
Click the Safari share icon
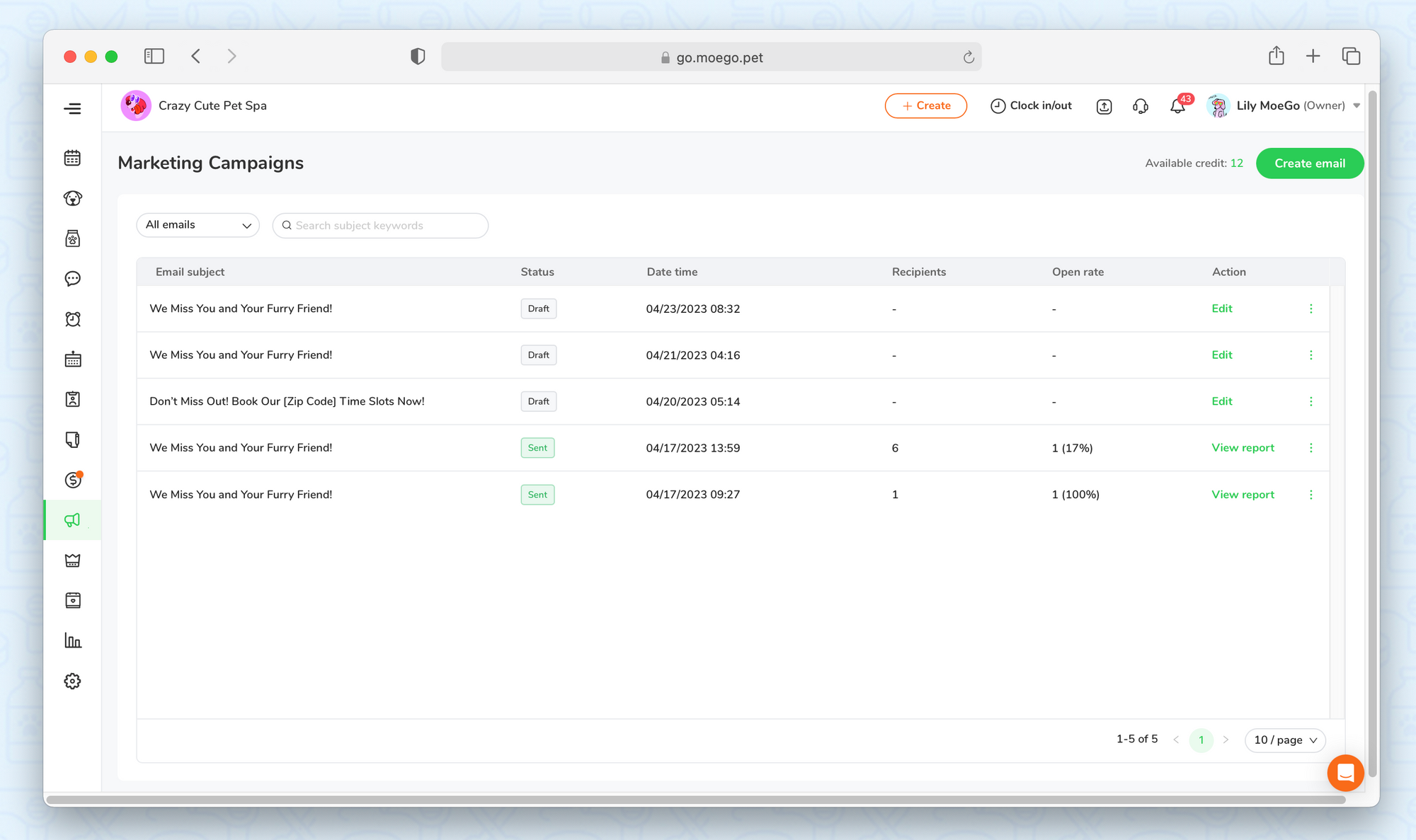pos(1276,56)
